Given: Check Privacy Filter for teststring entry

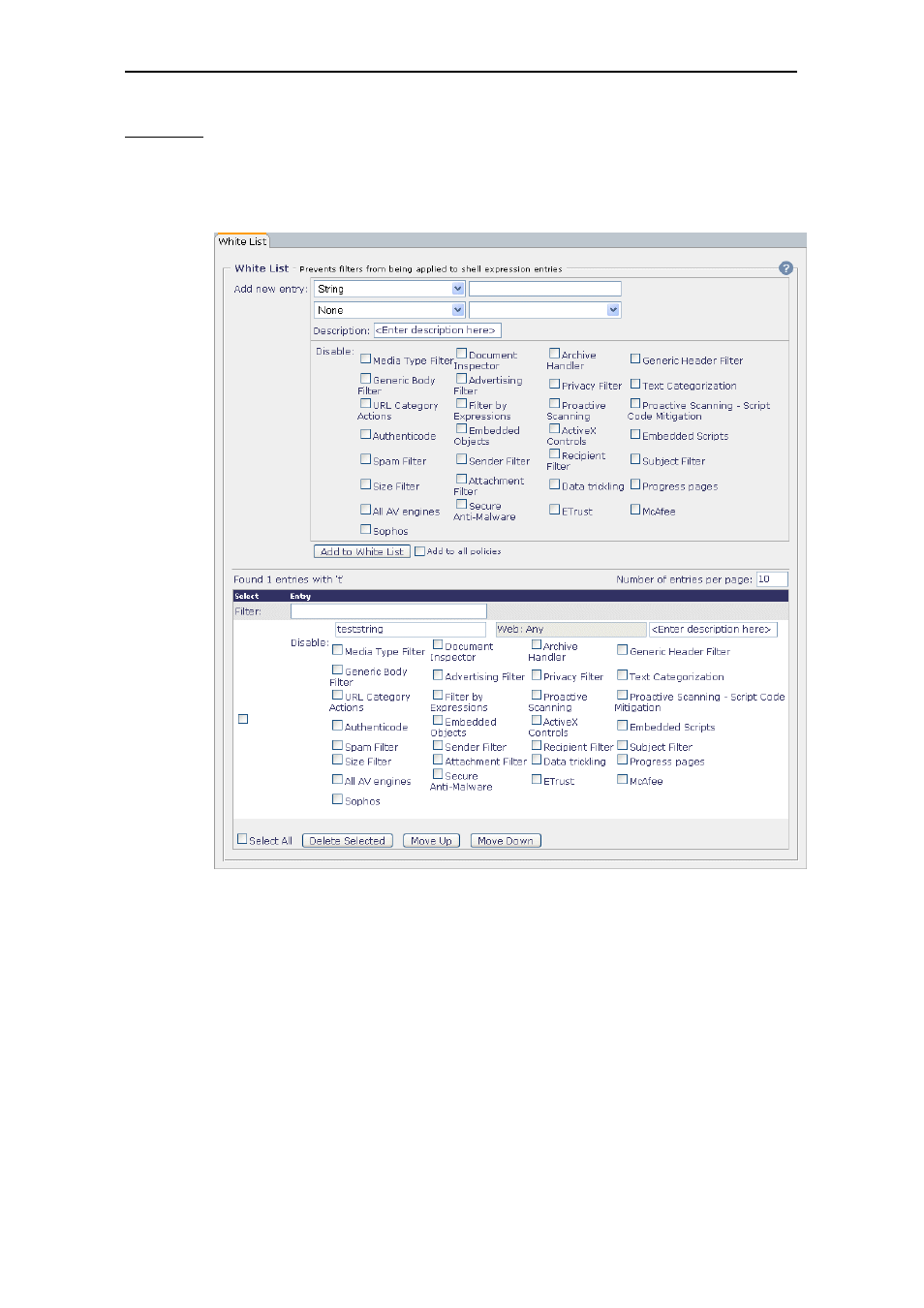Looking at the screenshot, I should point(537,675).
